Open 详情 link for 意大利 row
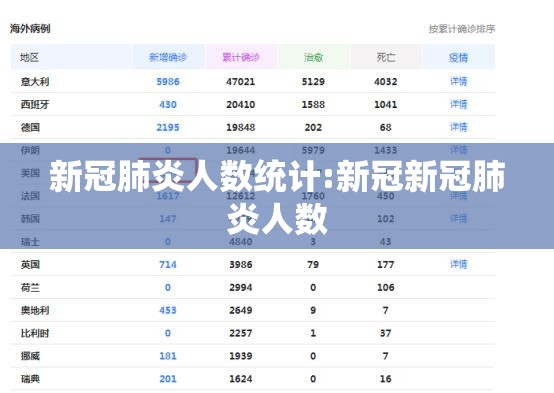The height and width of the screenshot is (393, 554). point(458,81)
